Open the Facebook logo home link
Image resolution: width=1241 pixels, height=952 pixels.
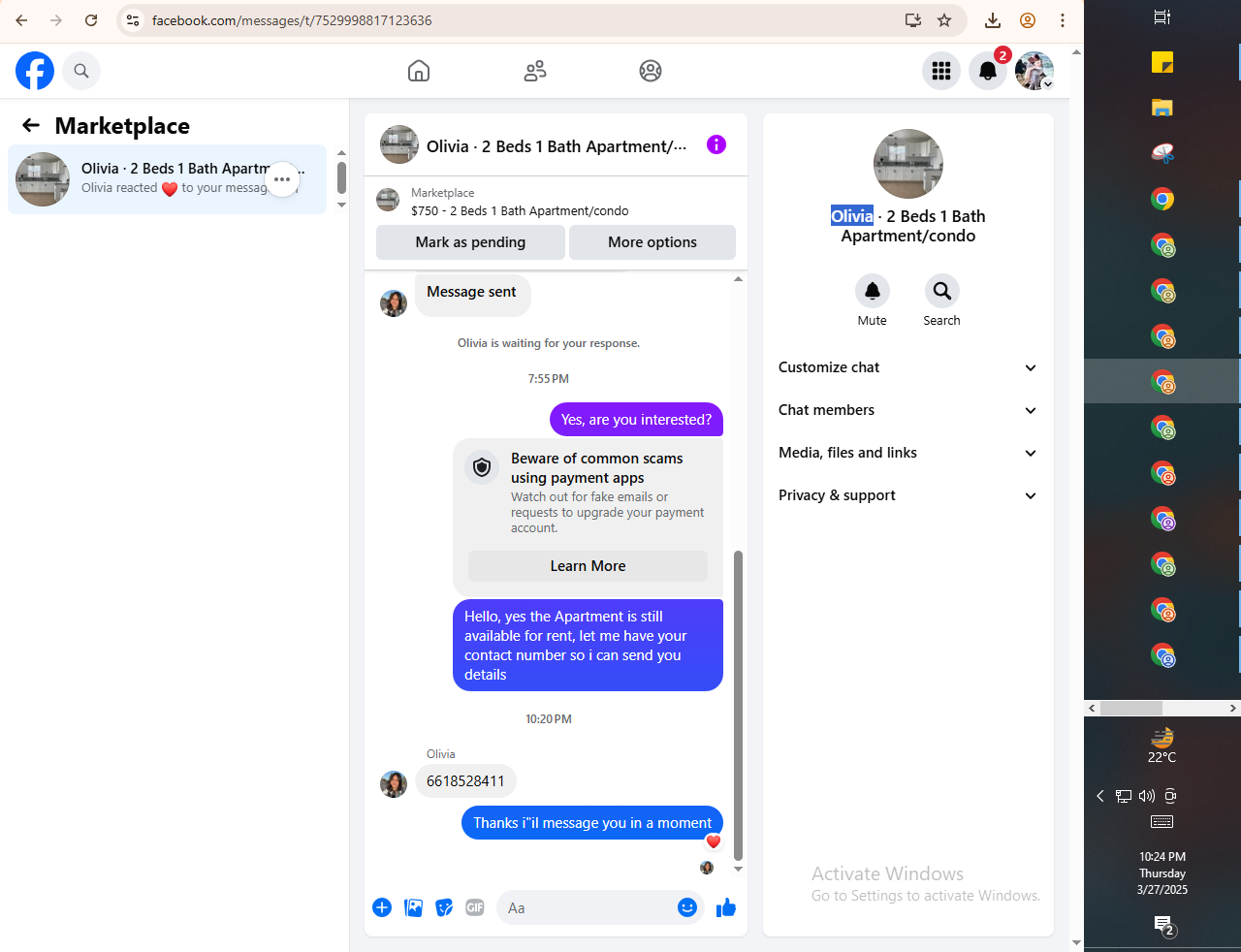(x=35, y=71)
